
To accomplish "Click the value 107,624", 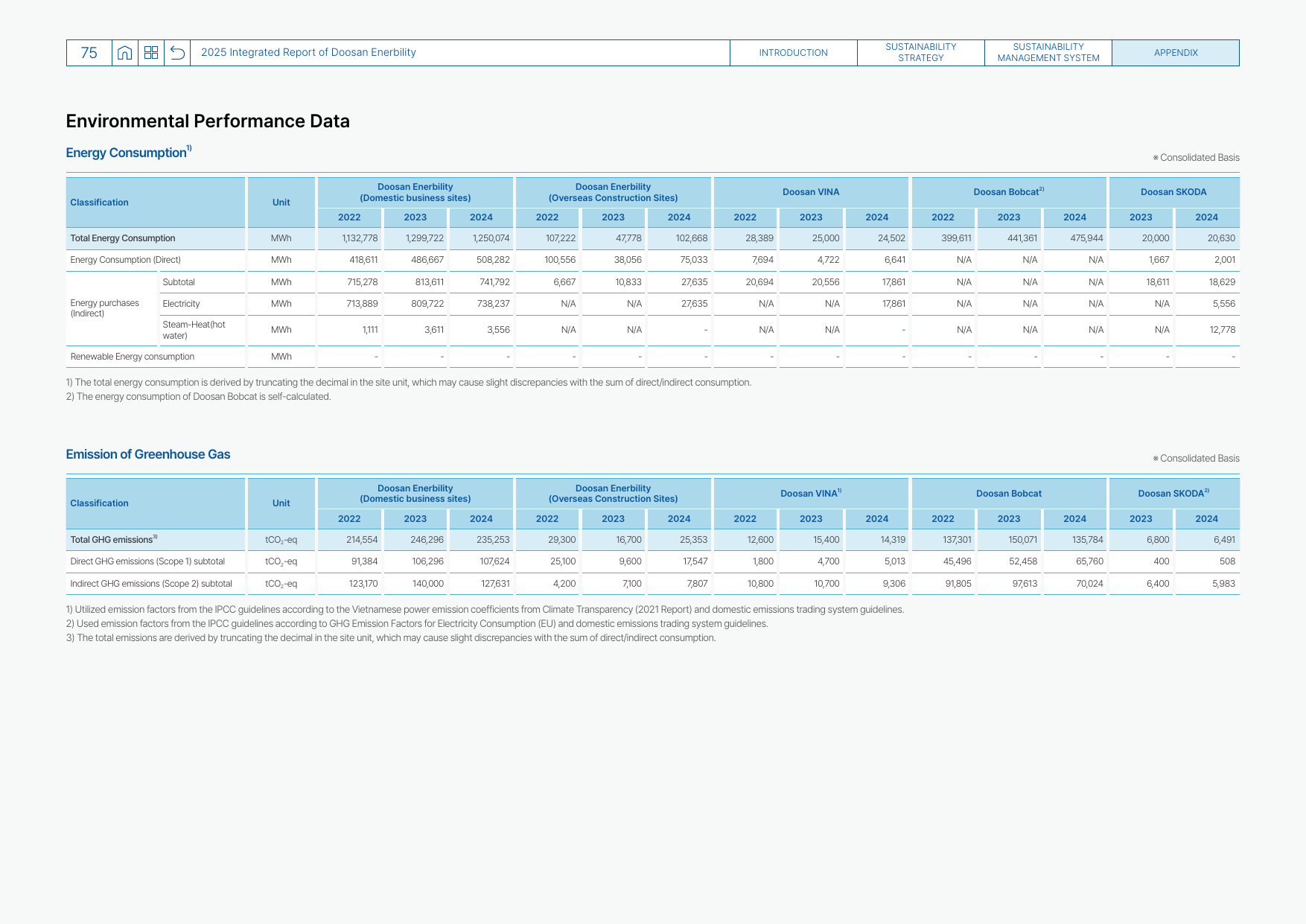I will [494, 561].
